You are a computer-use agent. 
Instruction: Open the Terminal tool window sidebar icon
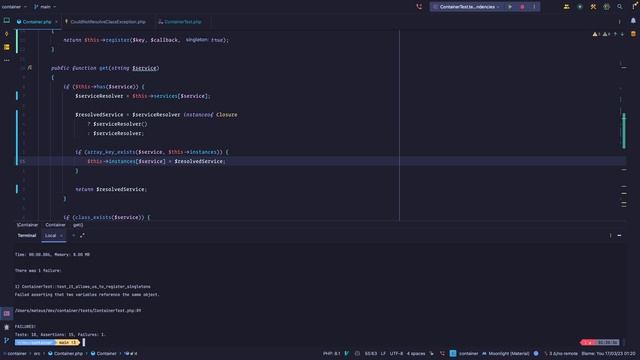pos(7,313)
